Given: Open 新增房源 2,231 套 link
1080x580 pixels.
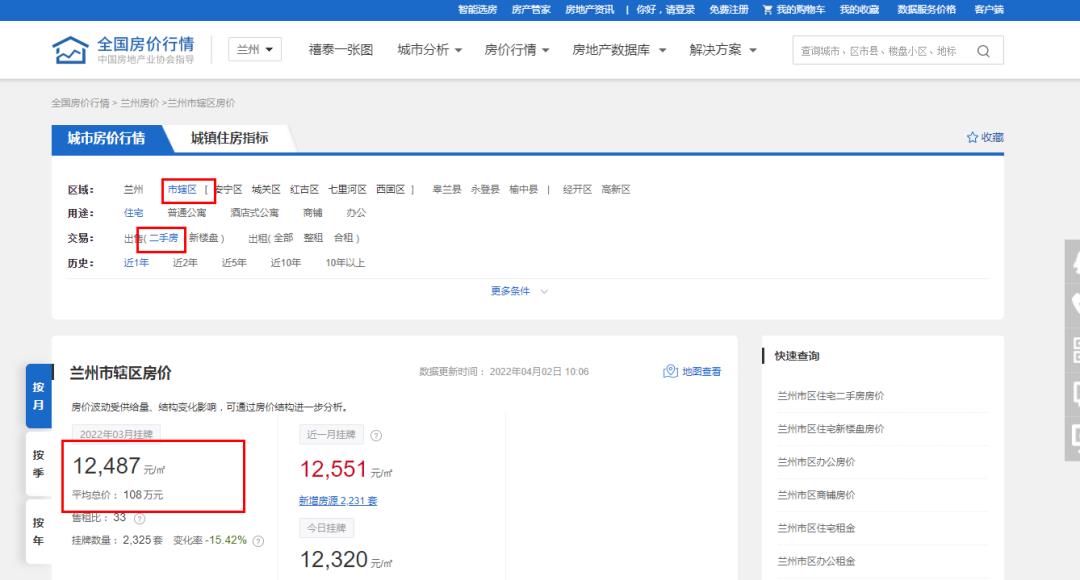Looking at the screenshot, I should pyautogui.click(x=338, y=500).
